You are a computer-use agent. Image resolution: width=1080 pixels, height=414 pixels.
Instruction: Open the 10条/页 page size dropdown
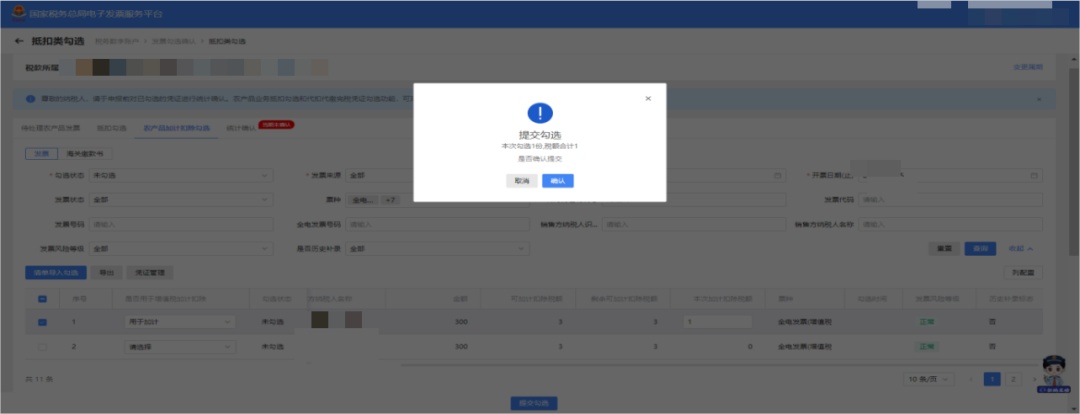[x=929, y=379]
